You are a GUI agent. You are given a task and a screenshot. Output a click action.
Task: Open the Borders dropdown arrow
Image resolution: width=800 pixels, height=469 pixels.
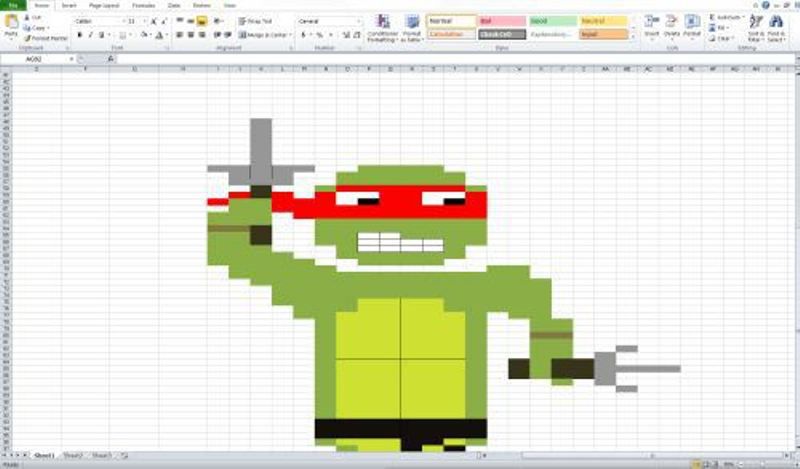coord(130,35)
